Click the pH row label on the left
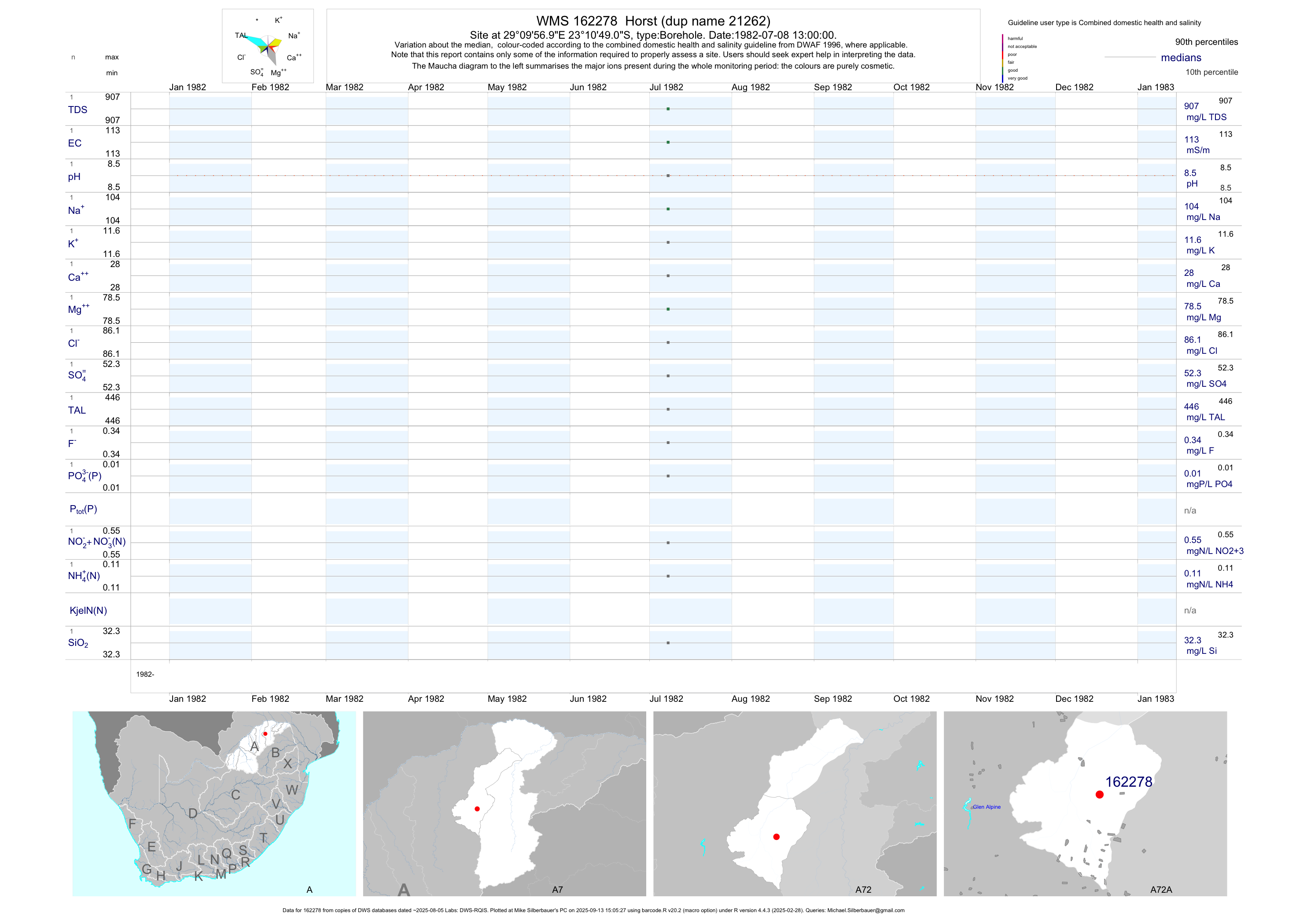 tap(74, 176)
